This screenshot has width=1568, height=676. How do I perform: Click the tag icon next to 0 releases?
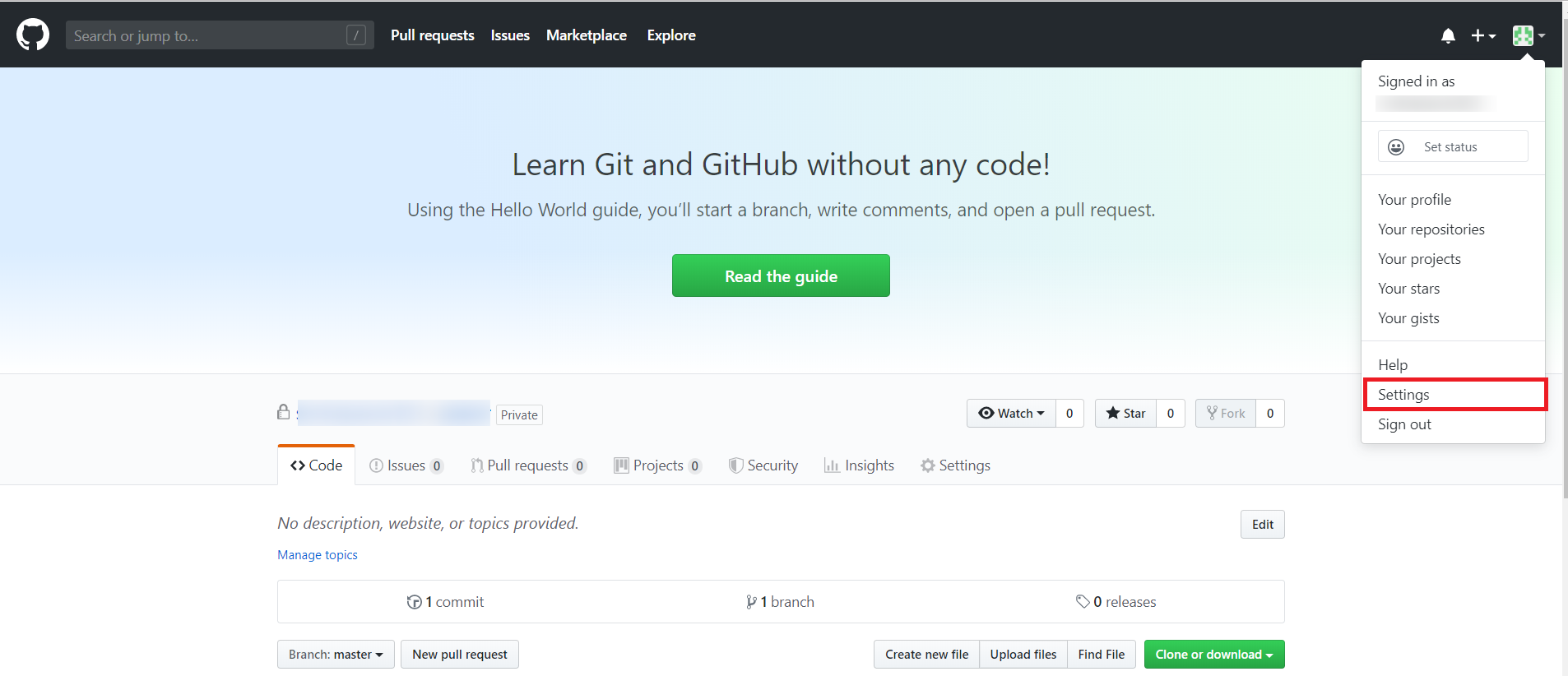coord(1083,602)
